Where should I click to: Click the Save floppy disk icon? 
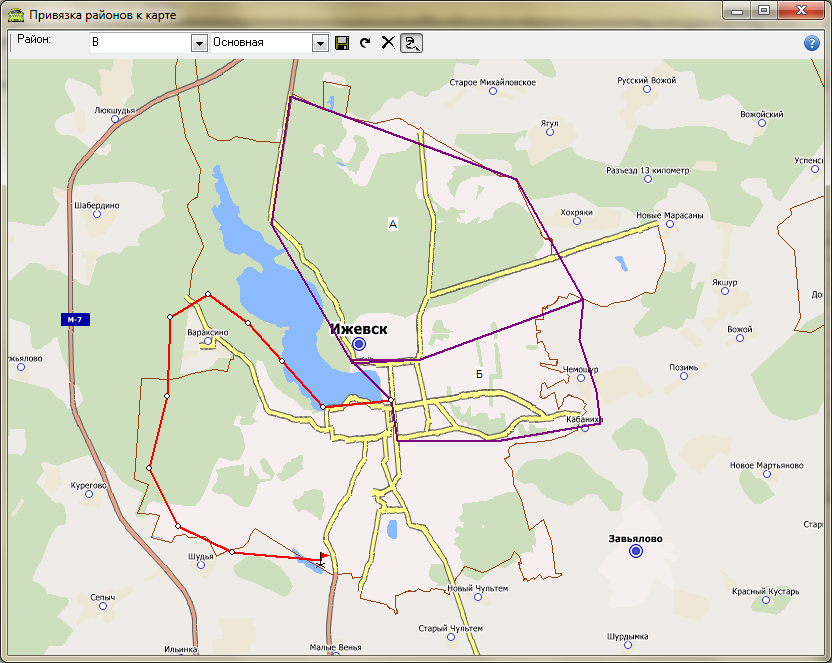(x=342, y=43)
